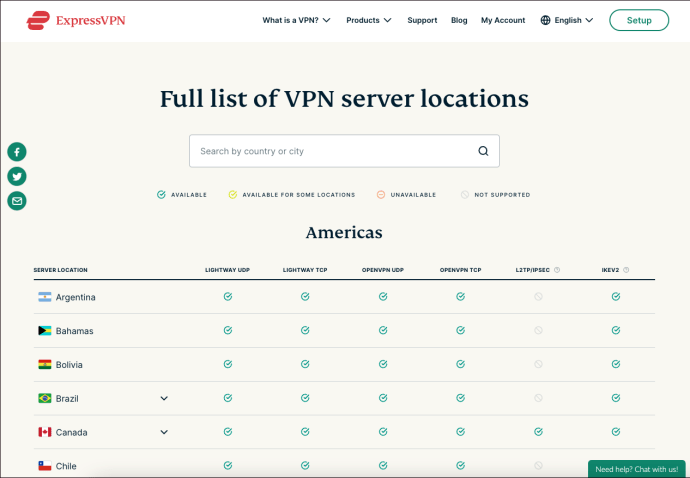Click the Canada flag icon
This screenshot has height=478, width=690.
pos(44,432)
